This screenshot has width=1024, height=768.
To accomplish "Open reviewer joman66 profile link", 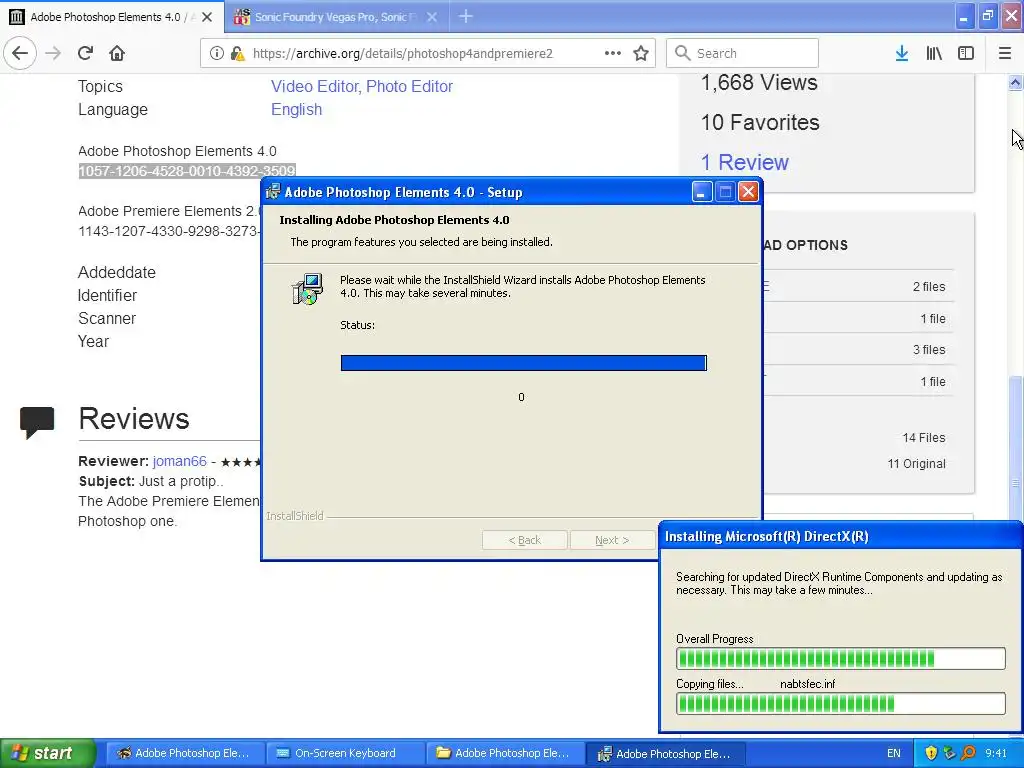I will coord(180,461).
